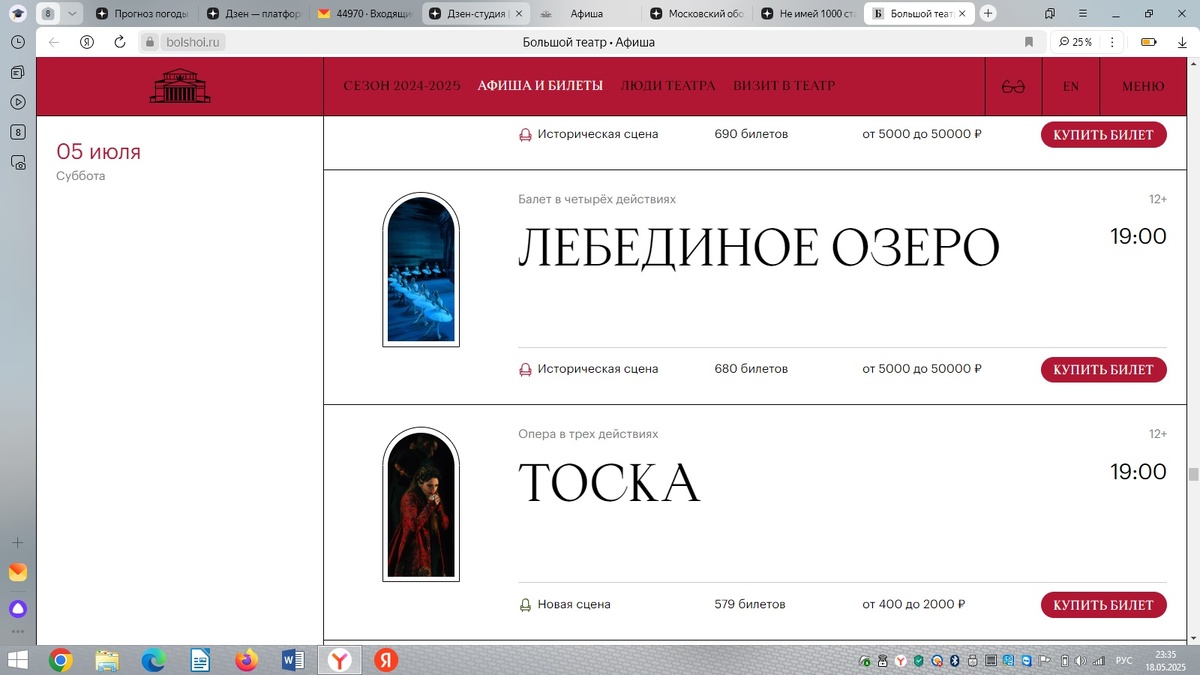The image size is (1200, 675).
Task: Open the ТОСКА title link
Action: [609, 483]
